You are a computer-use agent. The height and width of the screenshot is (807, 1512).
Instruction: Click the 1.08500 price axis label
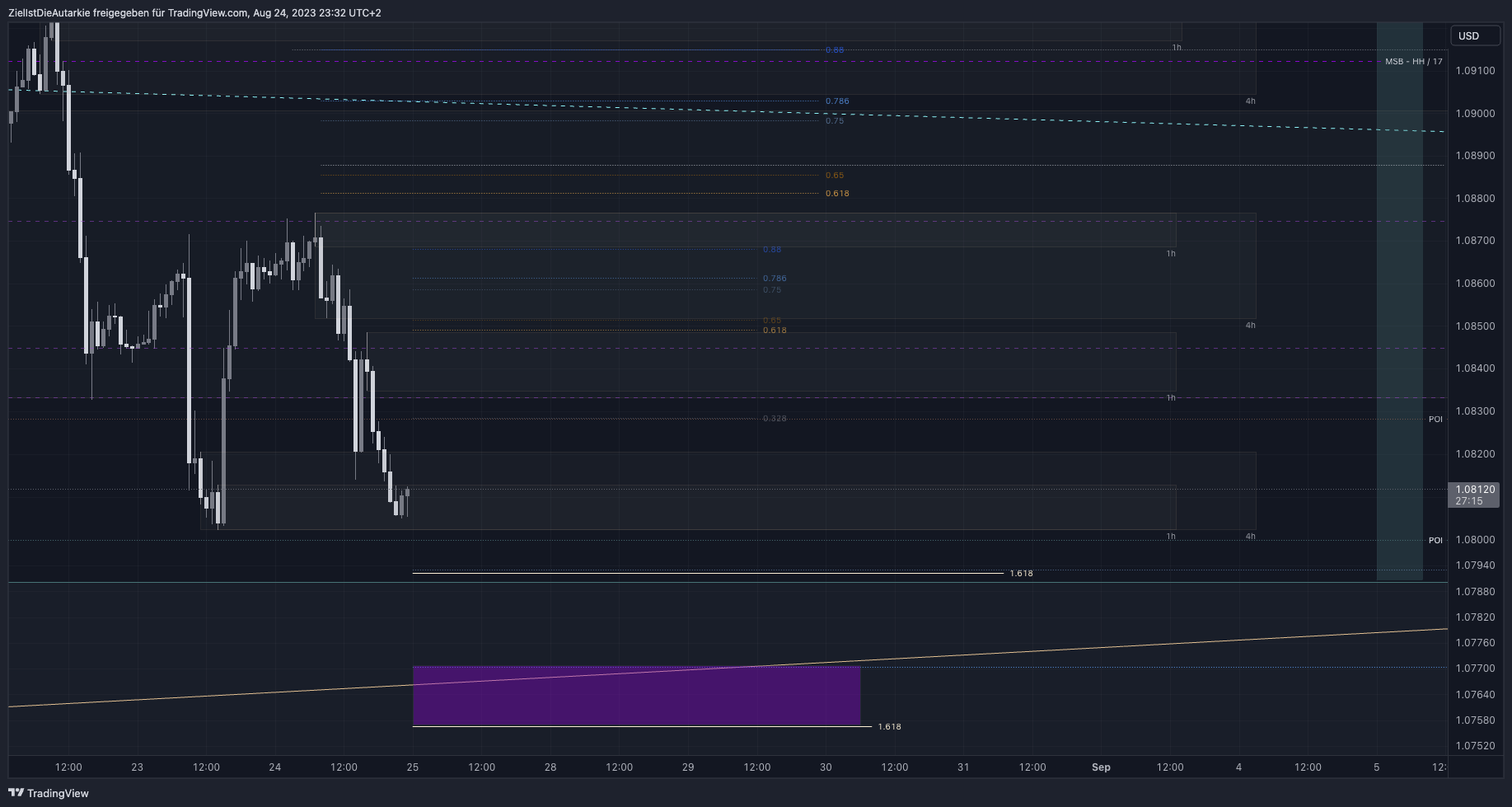pos(1475,326)
